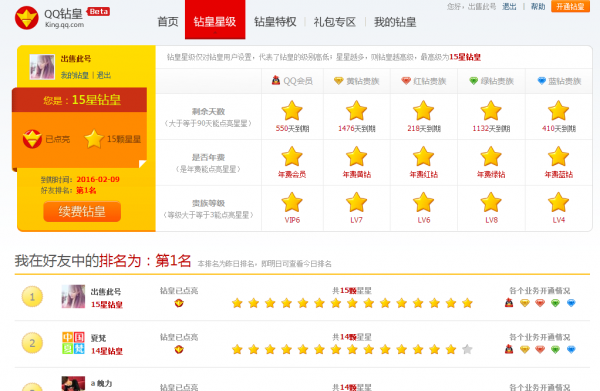600x391 pixels.
Task: Click the 红钻贵族 red diamond icon
Action: 406,81
